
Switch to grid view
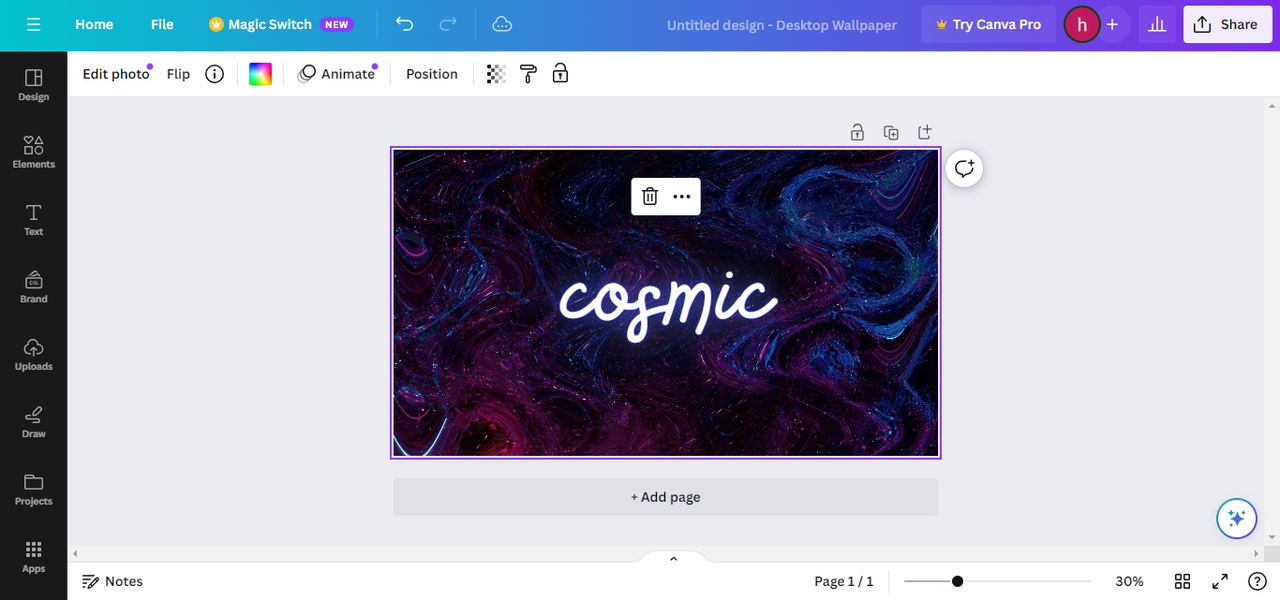coord(1182,581)
